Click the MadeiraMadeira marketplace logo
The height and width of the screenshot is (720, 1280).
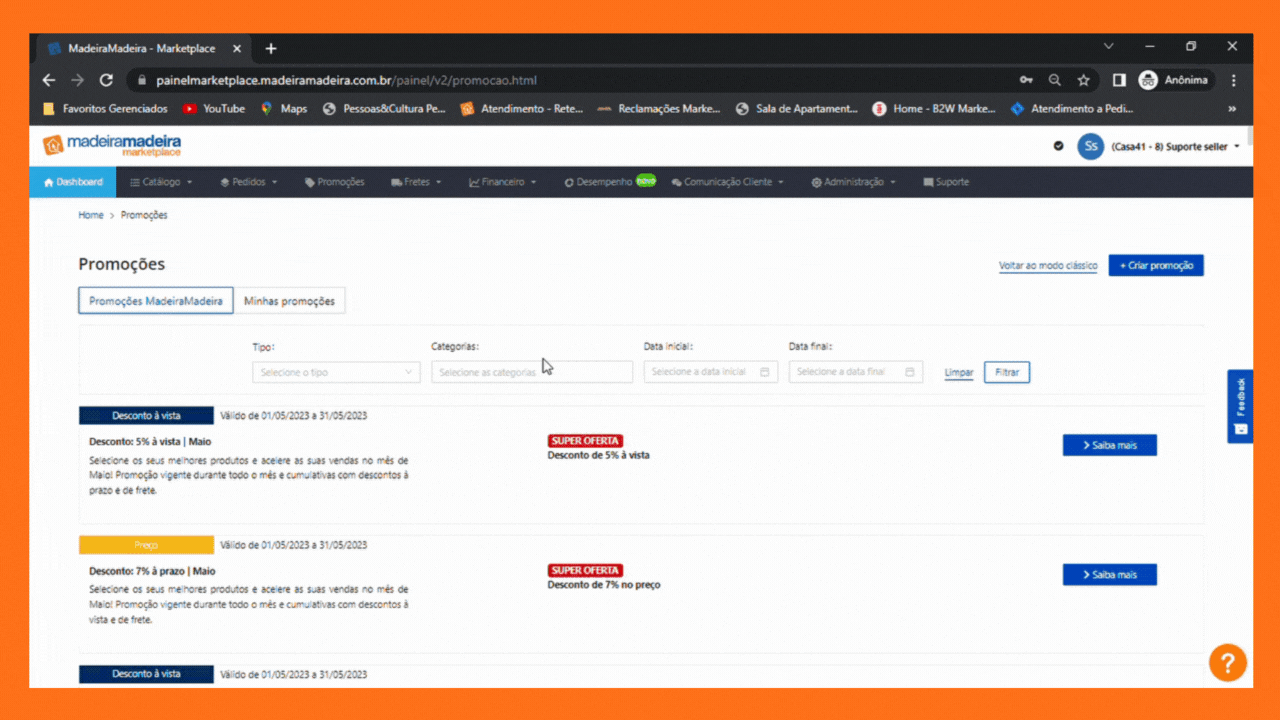pyautogui.click(x=112, y=146)
